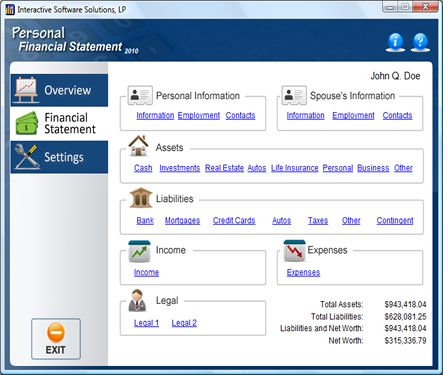Open the Investments assets link
The height and width of the screenshot is (375, 443).
pos(180,168)
